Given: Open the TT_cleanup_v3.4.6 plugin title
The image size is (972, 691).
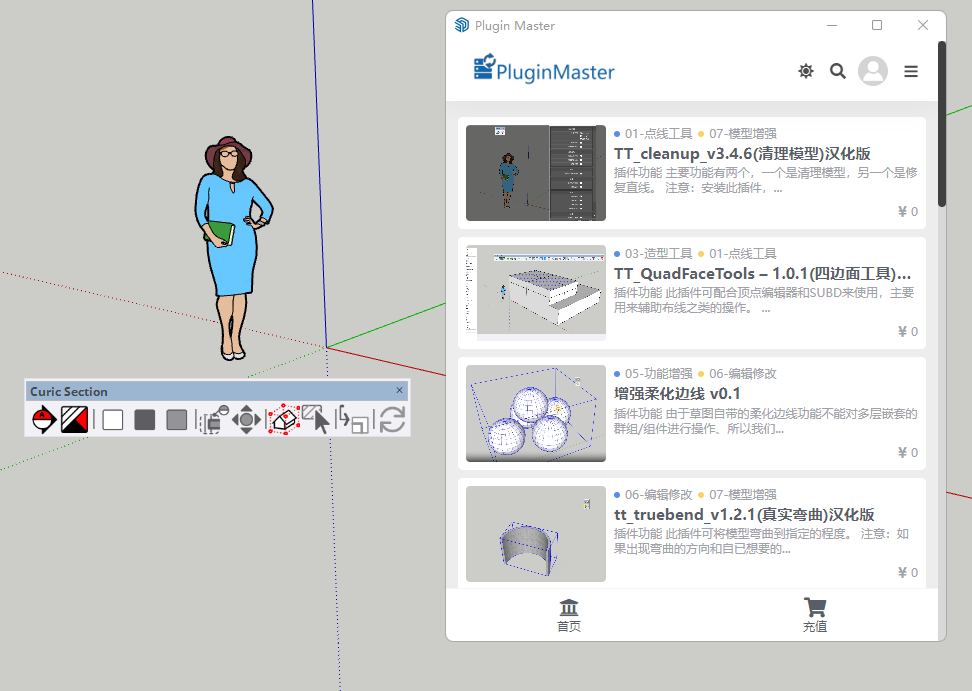Looking at the screenshot, I should pyautogui.click(x=742, y=154).
